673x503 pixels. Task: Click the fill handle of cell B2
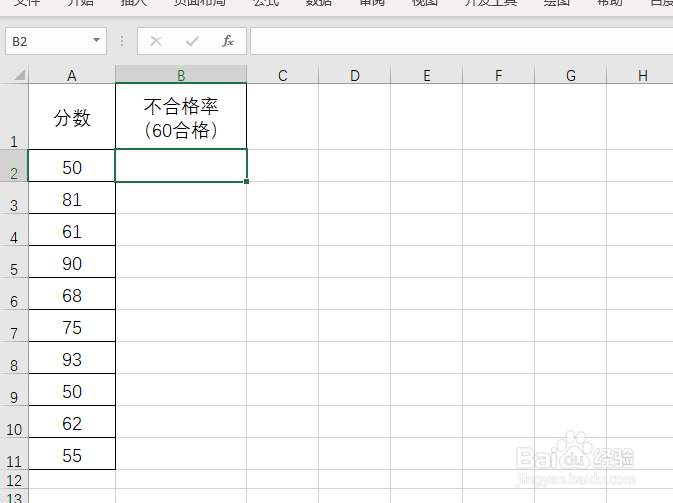click(246, 182)
